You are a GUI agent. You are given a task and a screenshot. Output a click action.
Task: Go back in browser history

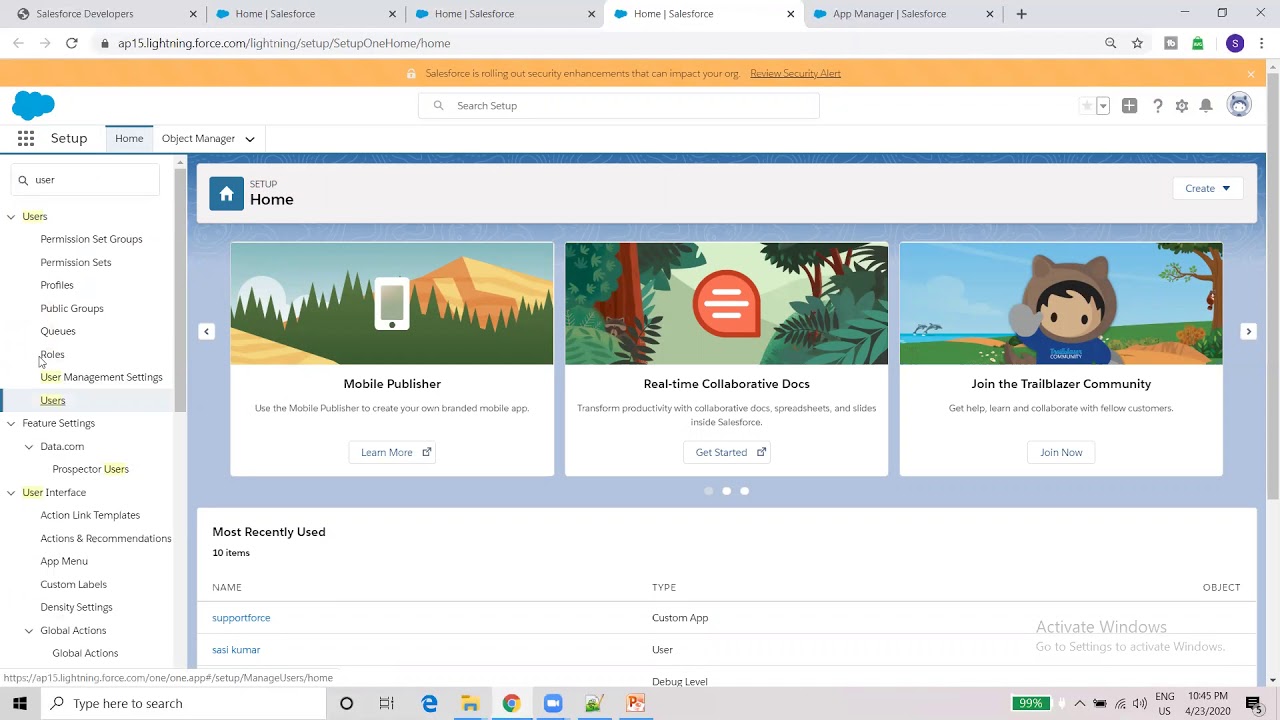click(18, 43)
